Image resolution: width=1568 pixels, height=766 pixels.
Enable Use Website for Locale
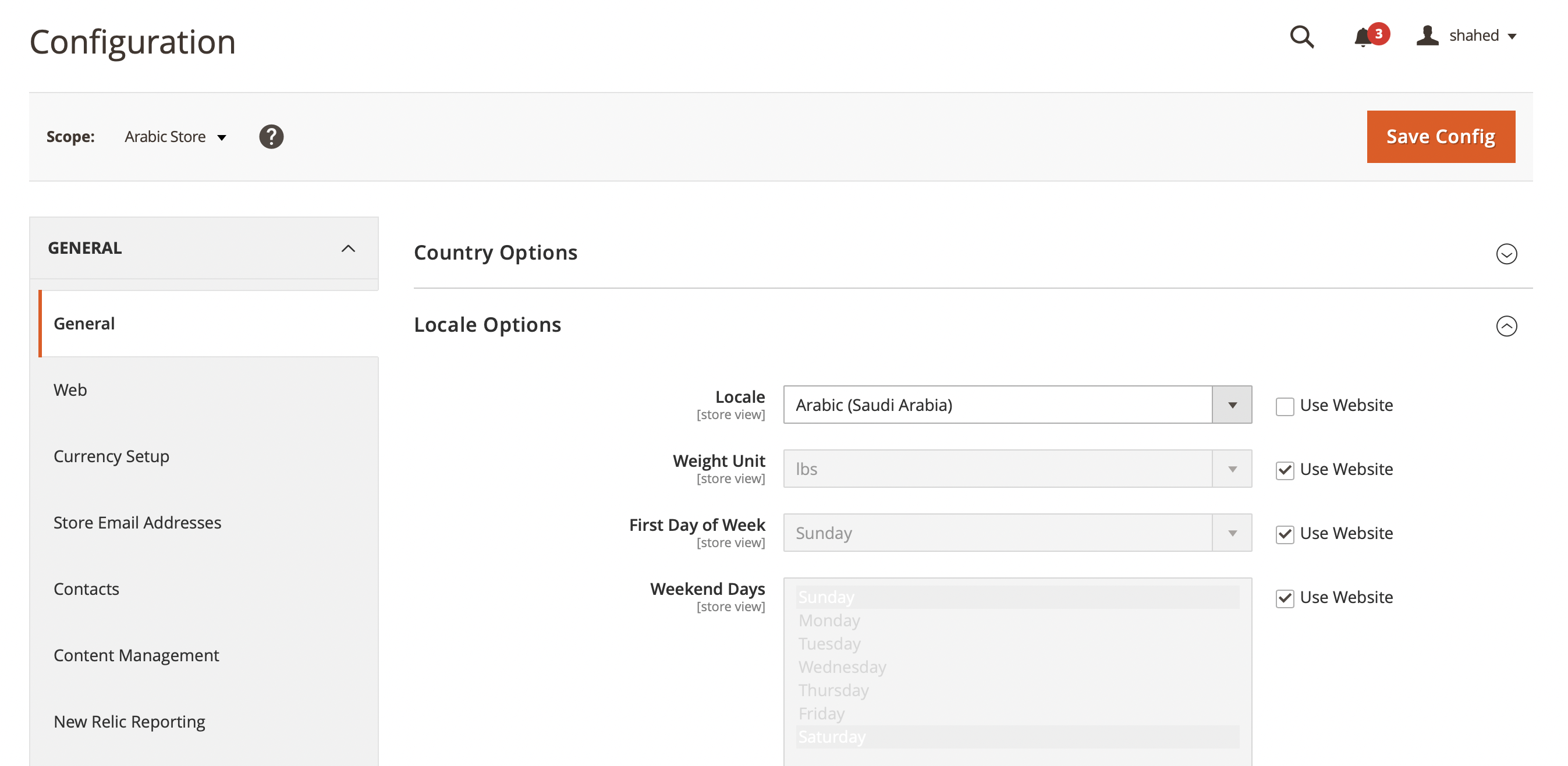[1285, 406]
